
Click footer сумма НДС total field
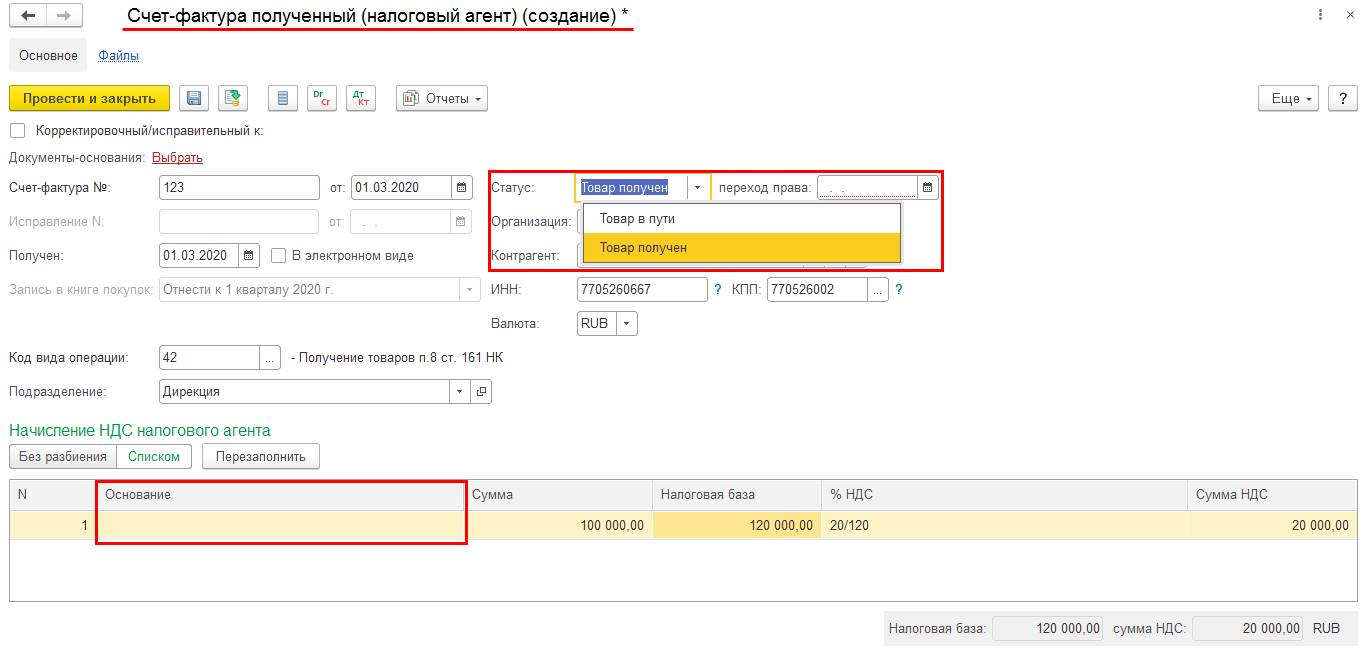1248,629
